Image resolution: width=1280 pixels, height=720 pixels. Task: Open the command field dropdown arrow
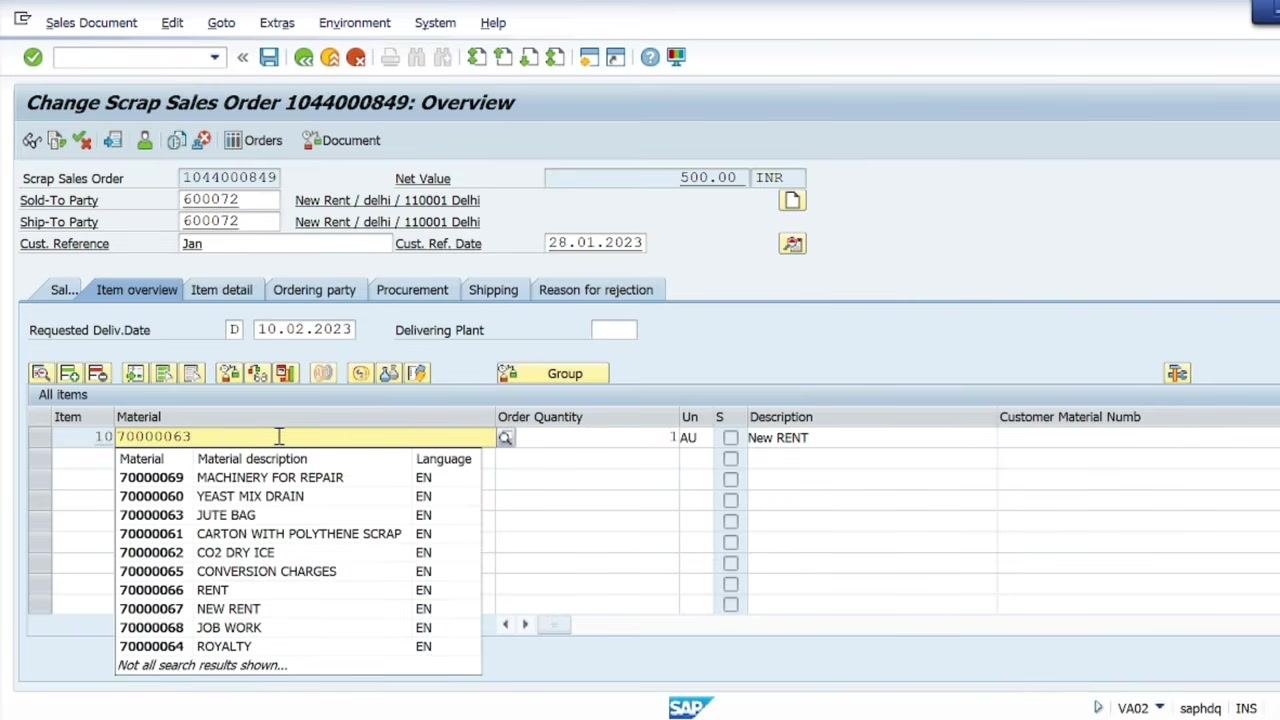214,57
